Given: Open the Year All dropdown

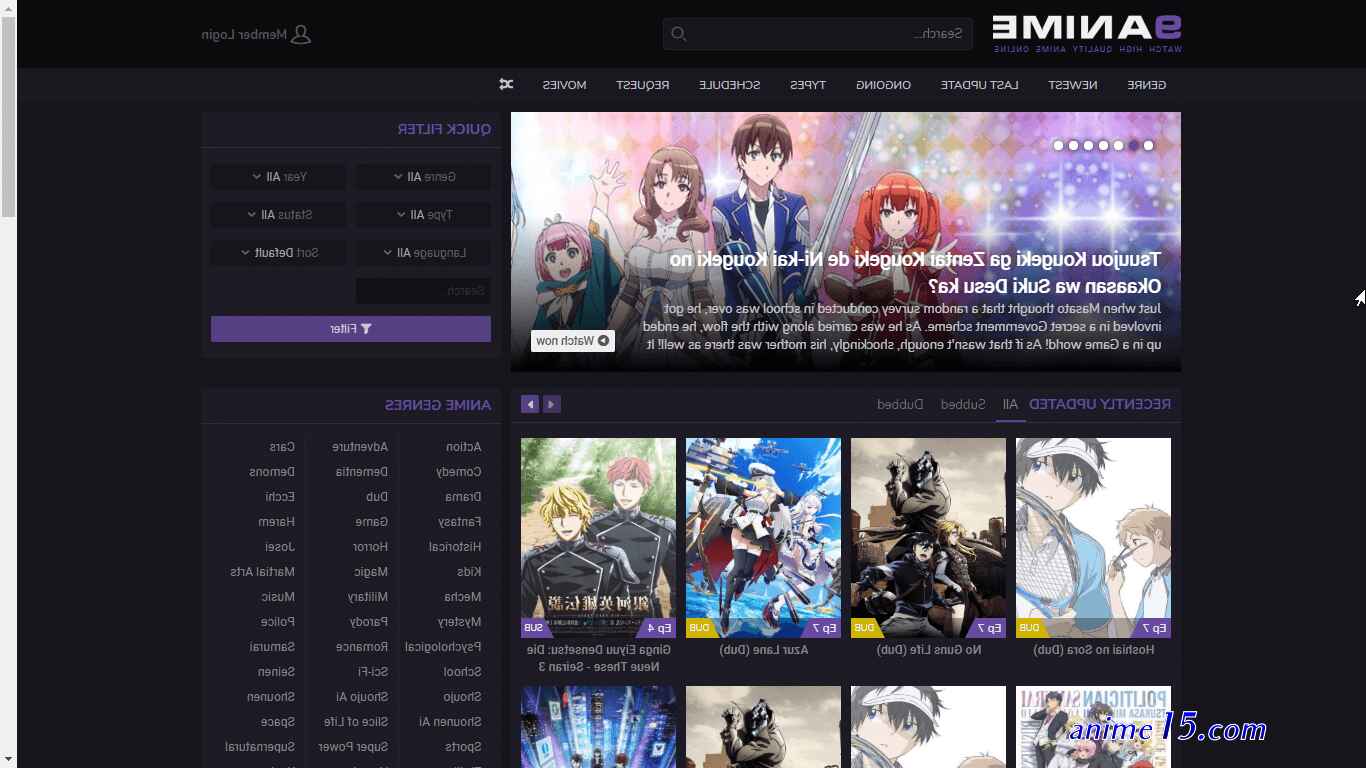Looking at the screenshot, I should coord(278,177).
